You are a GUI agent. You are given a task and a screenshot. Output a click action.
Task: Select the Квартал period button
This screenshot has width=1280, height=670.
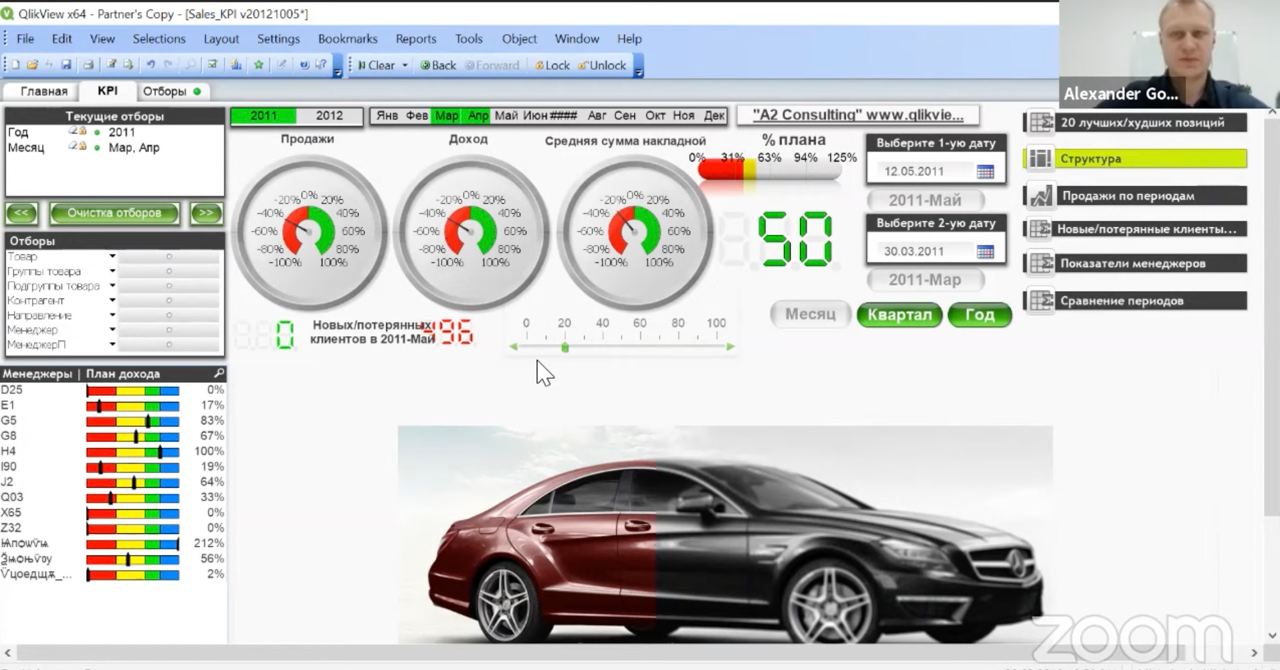(899, 314)
